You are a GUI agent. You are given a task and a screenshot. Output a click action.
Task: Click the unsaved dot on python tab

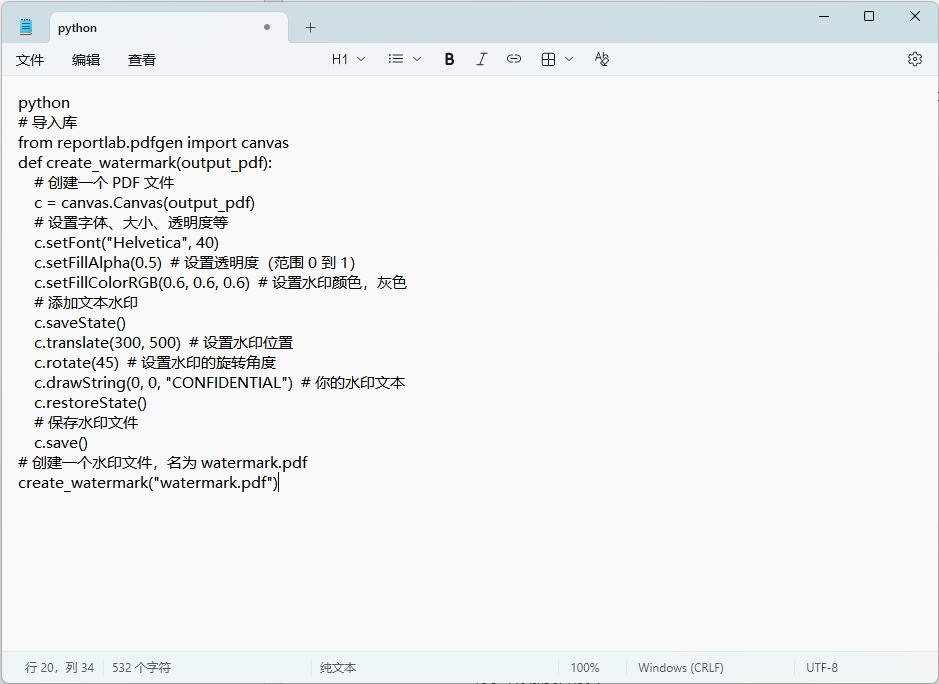coord(266,27)
